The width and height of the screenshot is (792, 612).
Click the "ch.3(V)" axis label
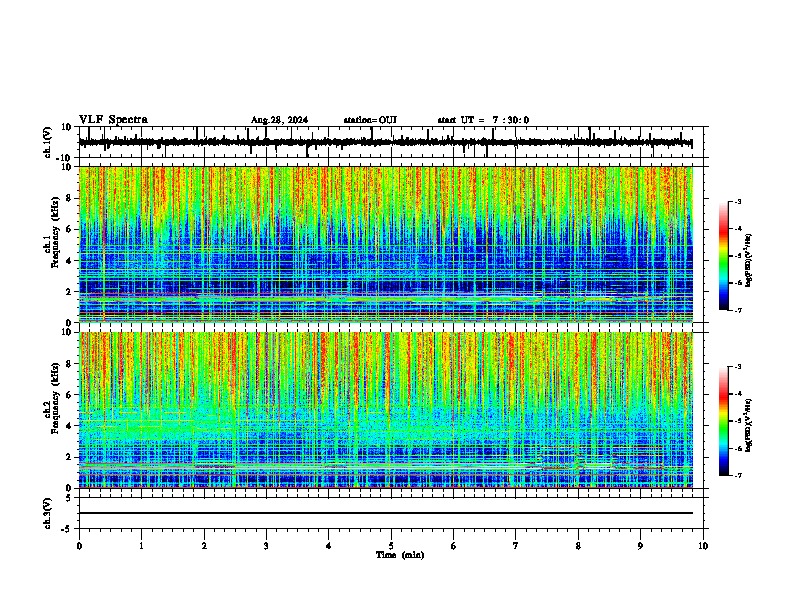[48, 514]
